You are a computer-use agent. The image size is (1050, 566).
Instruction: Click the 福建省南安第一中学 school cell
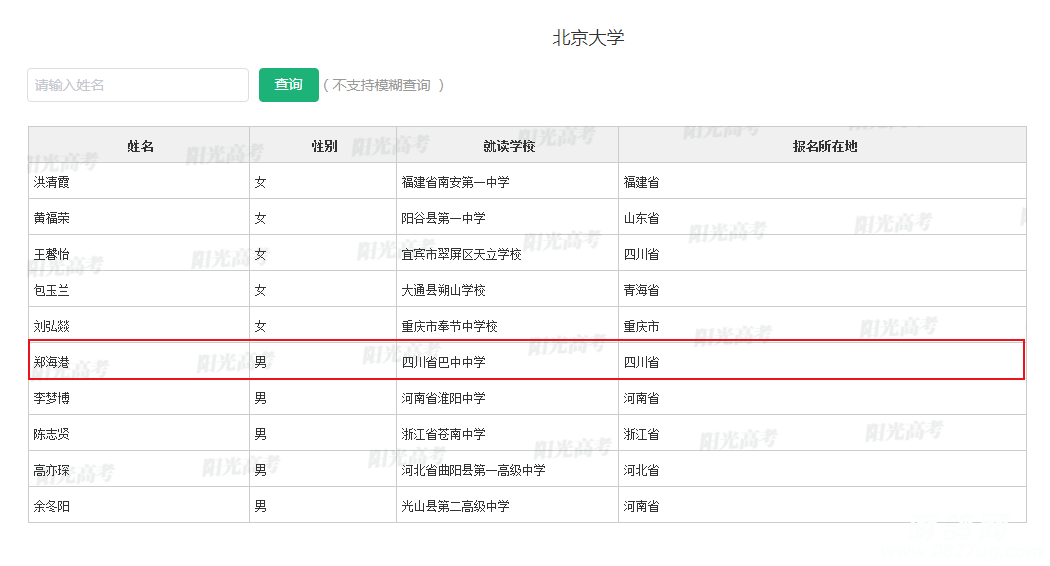[455, 182]
